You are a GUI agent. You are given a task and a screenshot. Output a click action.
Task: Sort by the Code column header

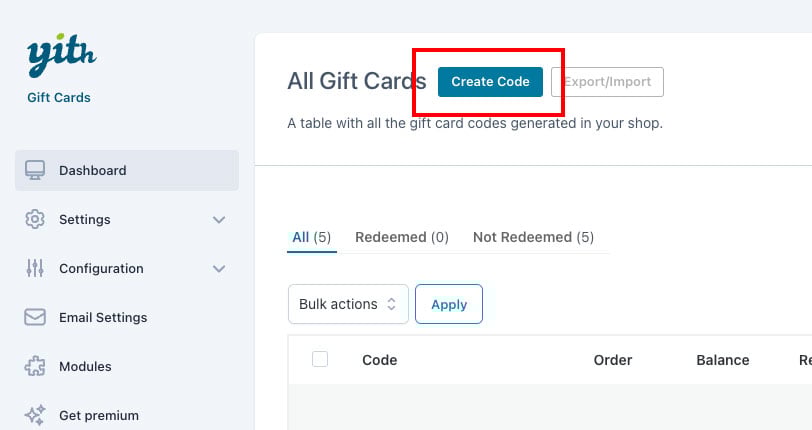pyautogui.click(x=380, y=360)
